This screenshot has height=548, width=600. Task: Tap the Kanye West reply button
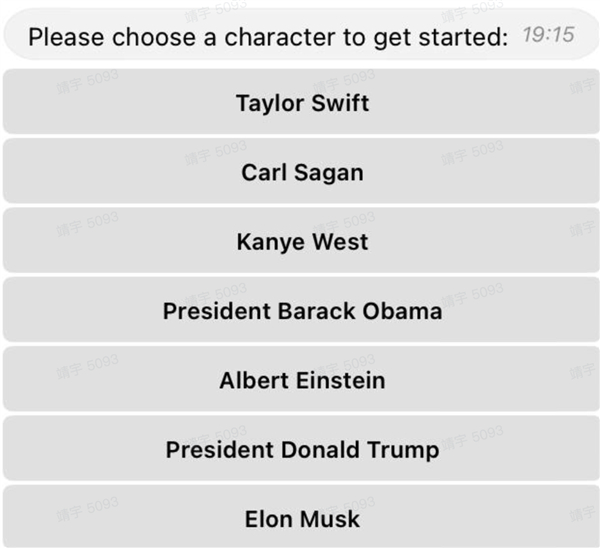[x=302, y=241]
